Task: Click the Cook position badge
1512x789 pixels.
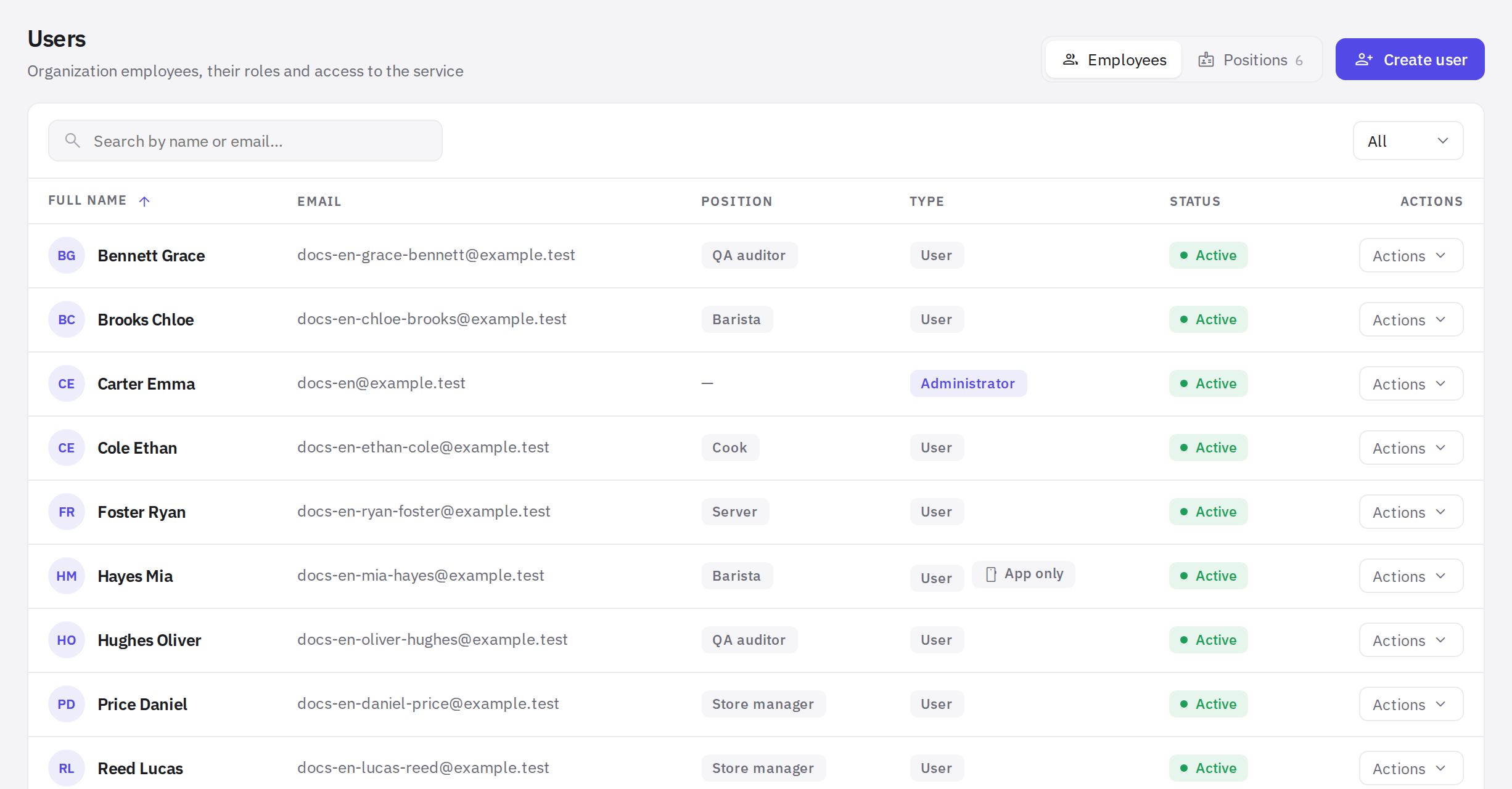Action: click(x=730, y=448)
